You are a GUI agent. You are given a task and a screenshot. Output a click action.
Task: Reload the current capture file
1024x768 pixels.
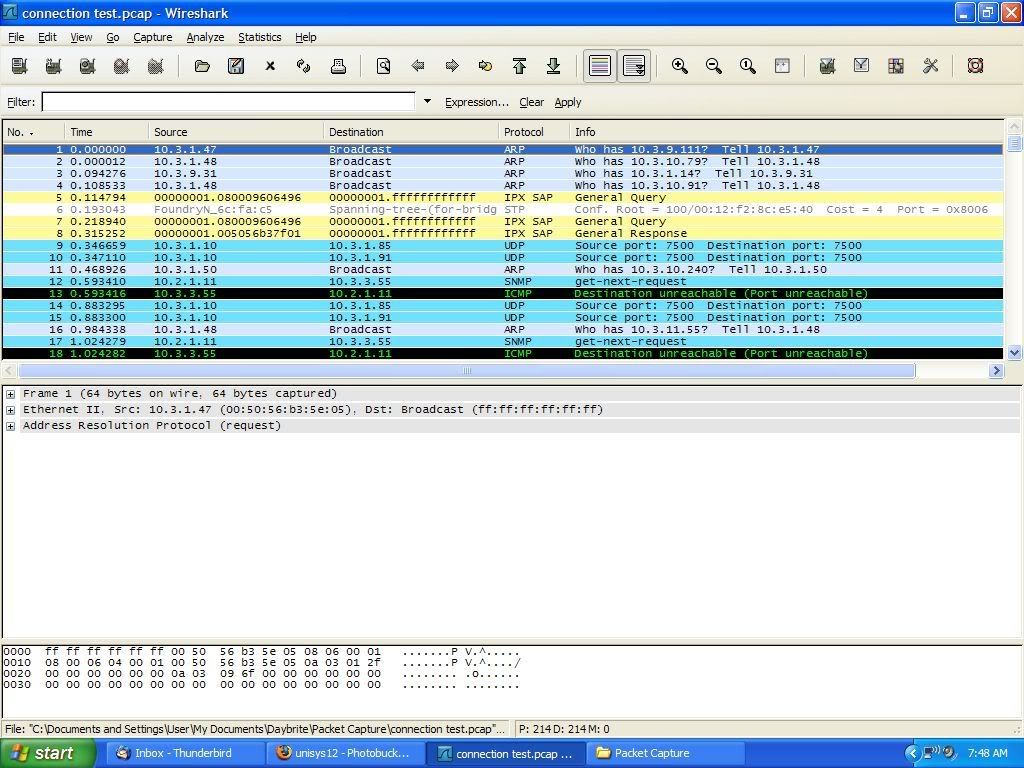pos(304,66)
